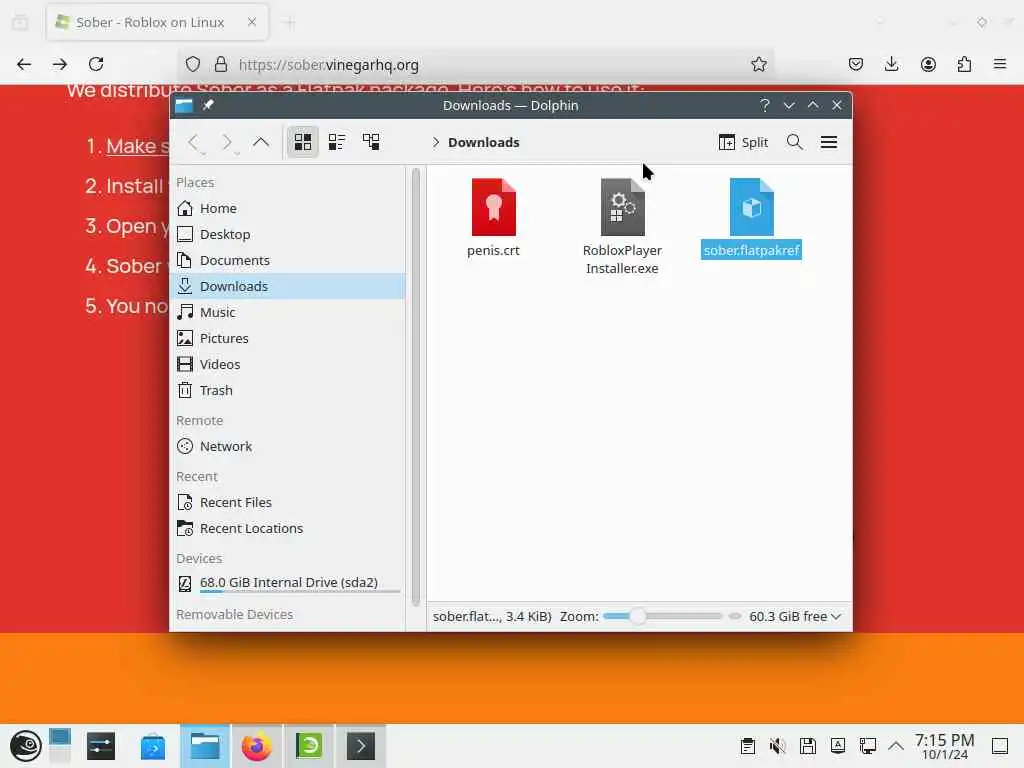Screen dimensions: 1024x768
Task: Open Home in Places panel
Action: coord(288,208)
